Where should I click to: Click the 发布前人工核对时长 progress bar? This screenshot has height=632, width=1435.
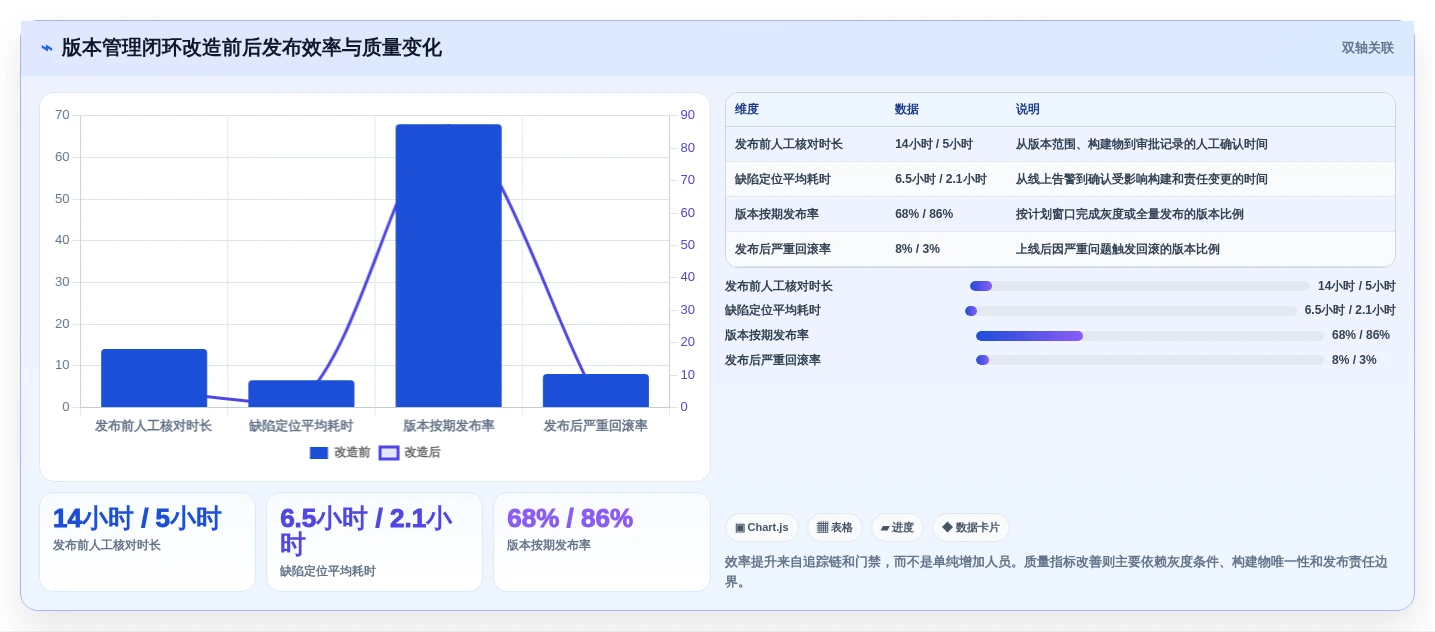click(1140, 286)
